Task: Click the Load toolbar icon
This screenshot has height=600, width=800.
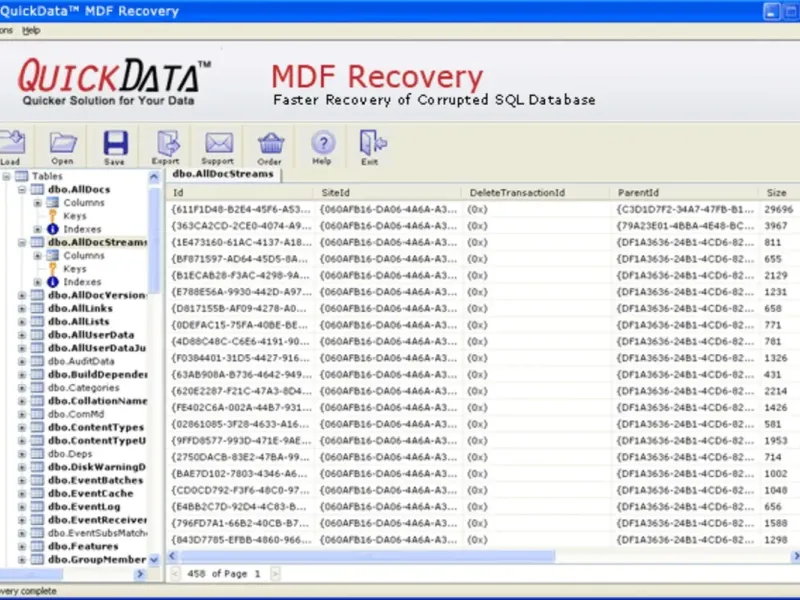Action: tap(12, 142)
